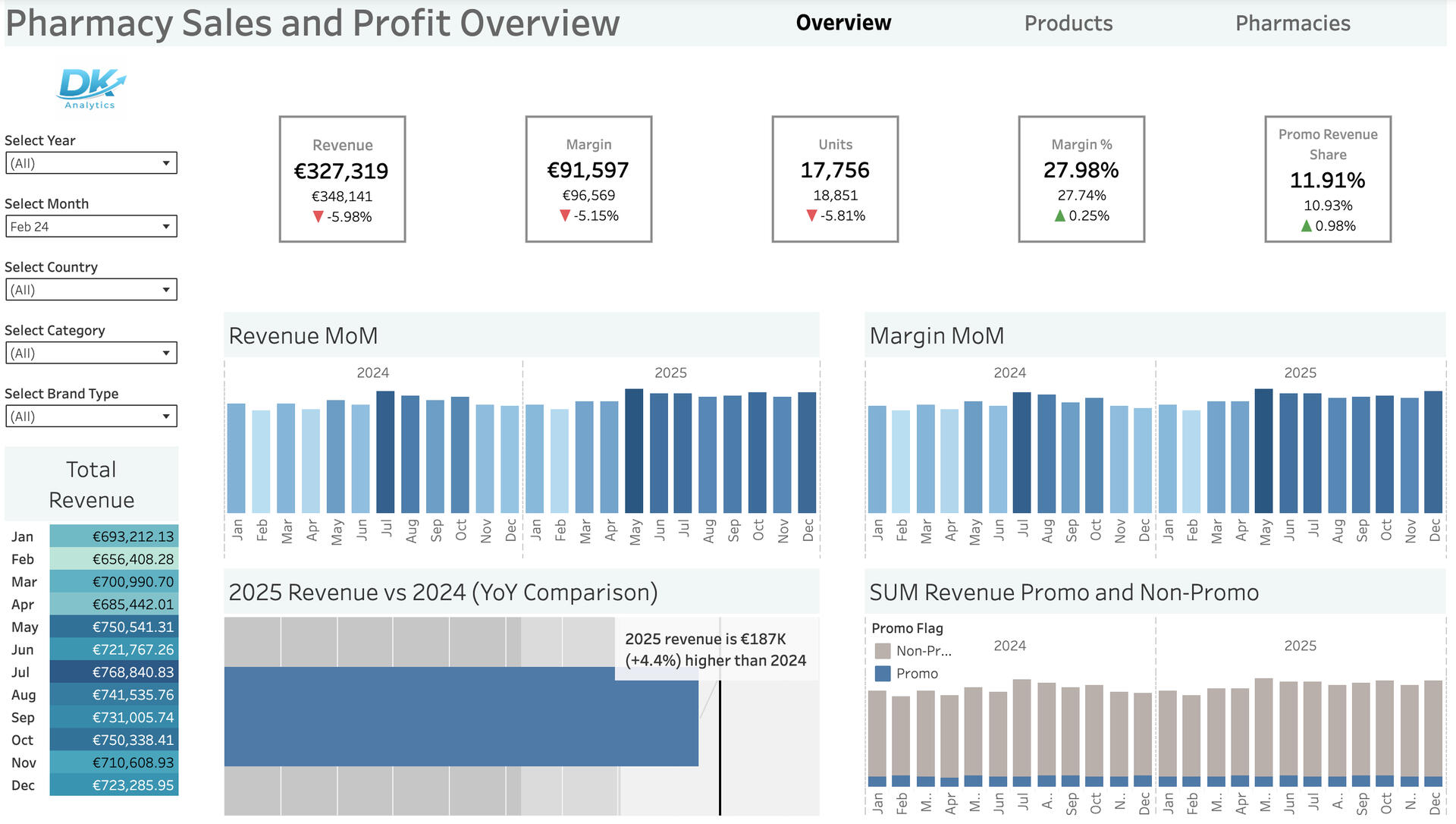The width and height of the screenshot is (1456, 824).
Task: Click the red decrease arrow under Revenue
Action: tap(317, 216)
